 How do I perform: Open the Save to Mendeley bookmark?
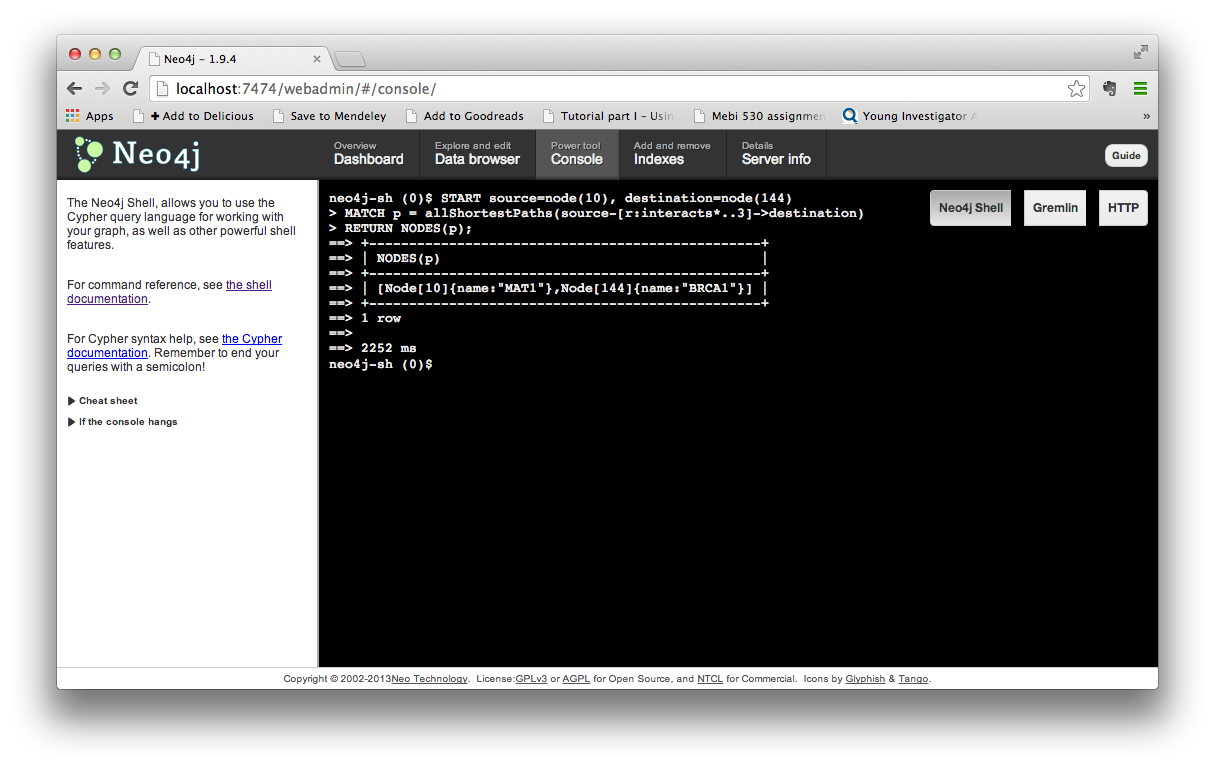(329, 116)
